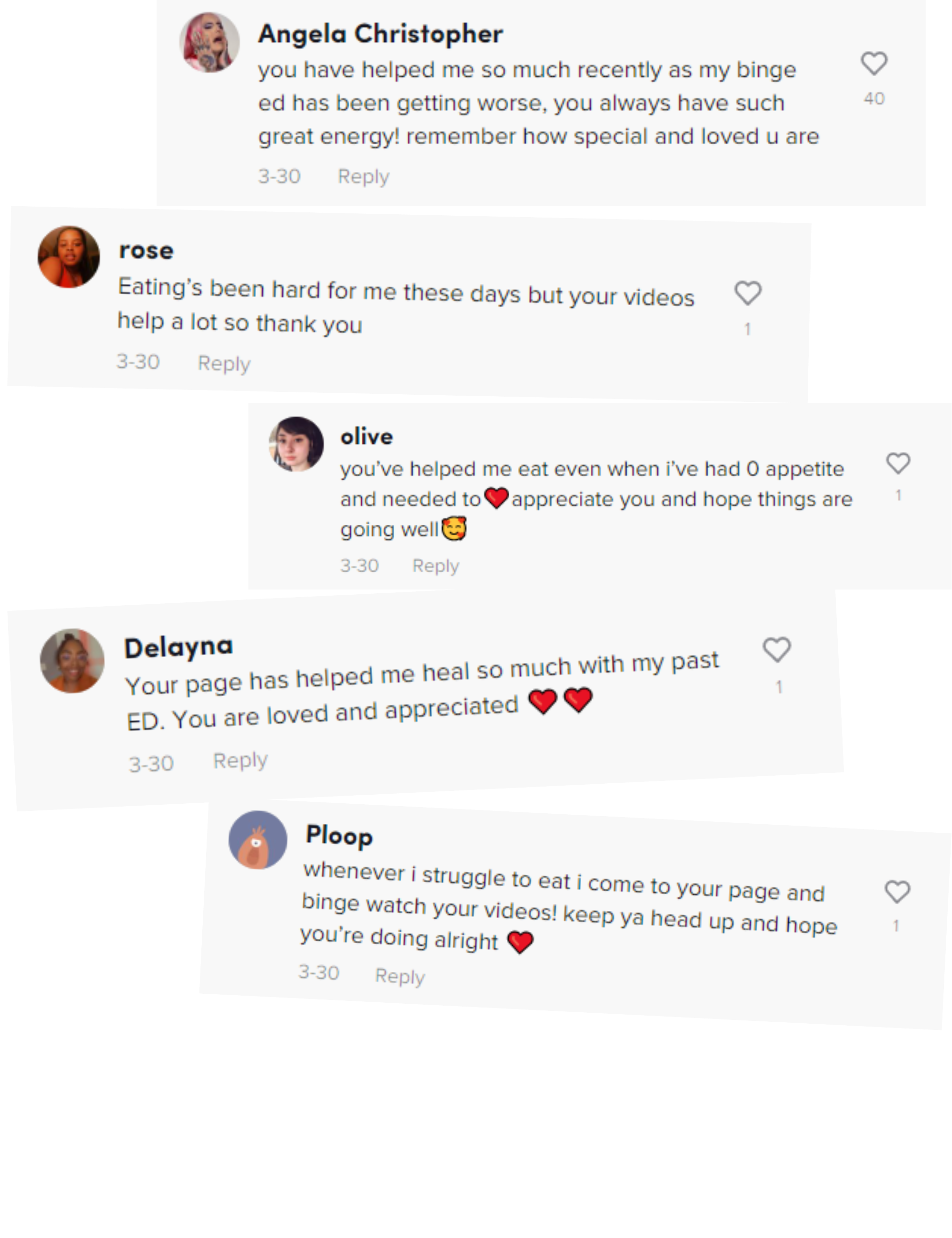
Task: Open the username Delayna
Action: tap(178, 647)
